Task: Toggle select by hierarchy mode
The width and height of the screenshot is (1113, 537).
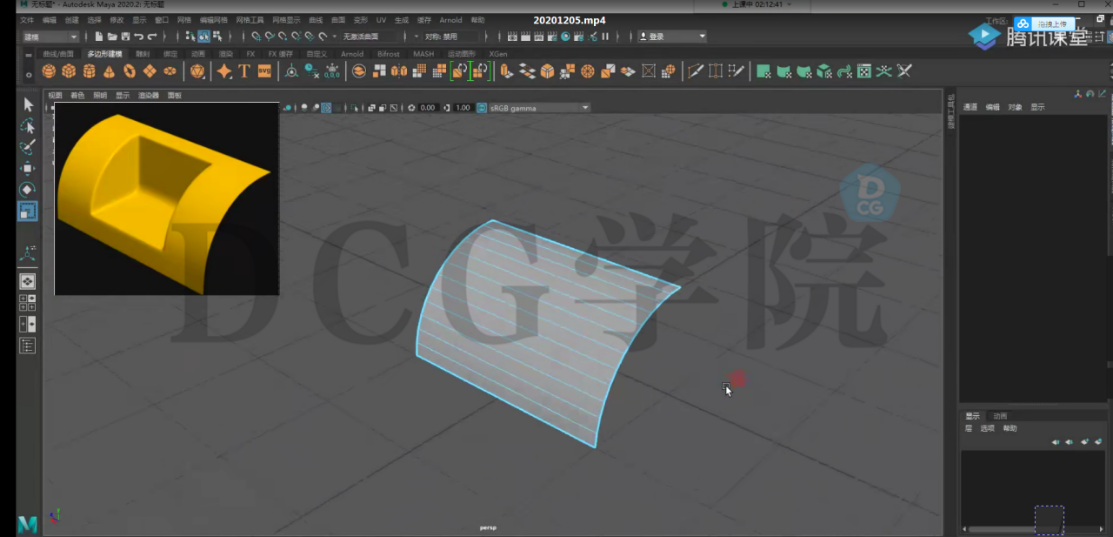Action: (x=190, y=36)
